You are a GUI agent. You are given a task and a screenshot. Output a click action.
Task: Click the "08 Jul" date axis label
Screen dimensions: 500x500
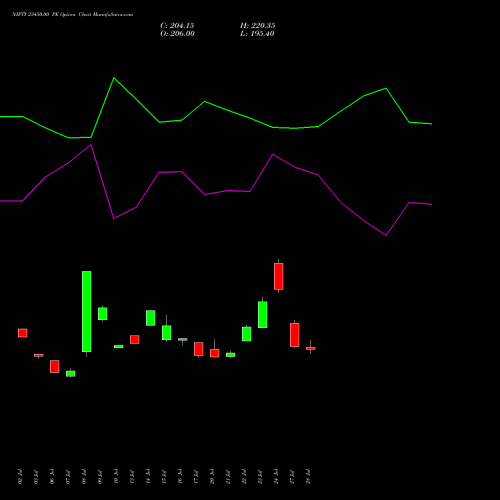point(84,476)
